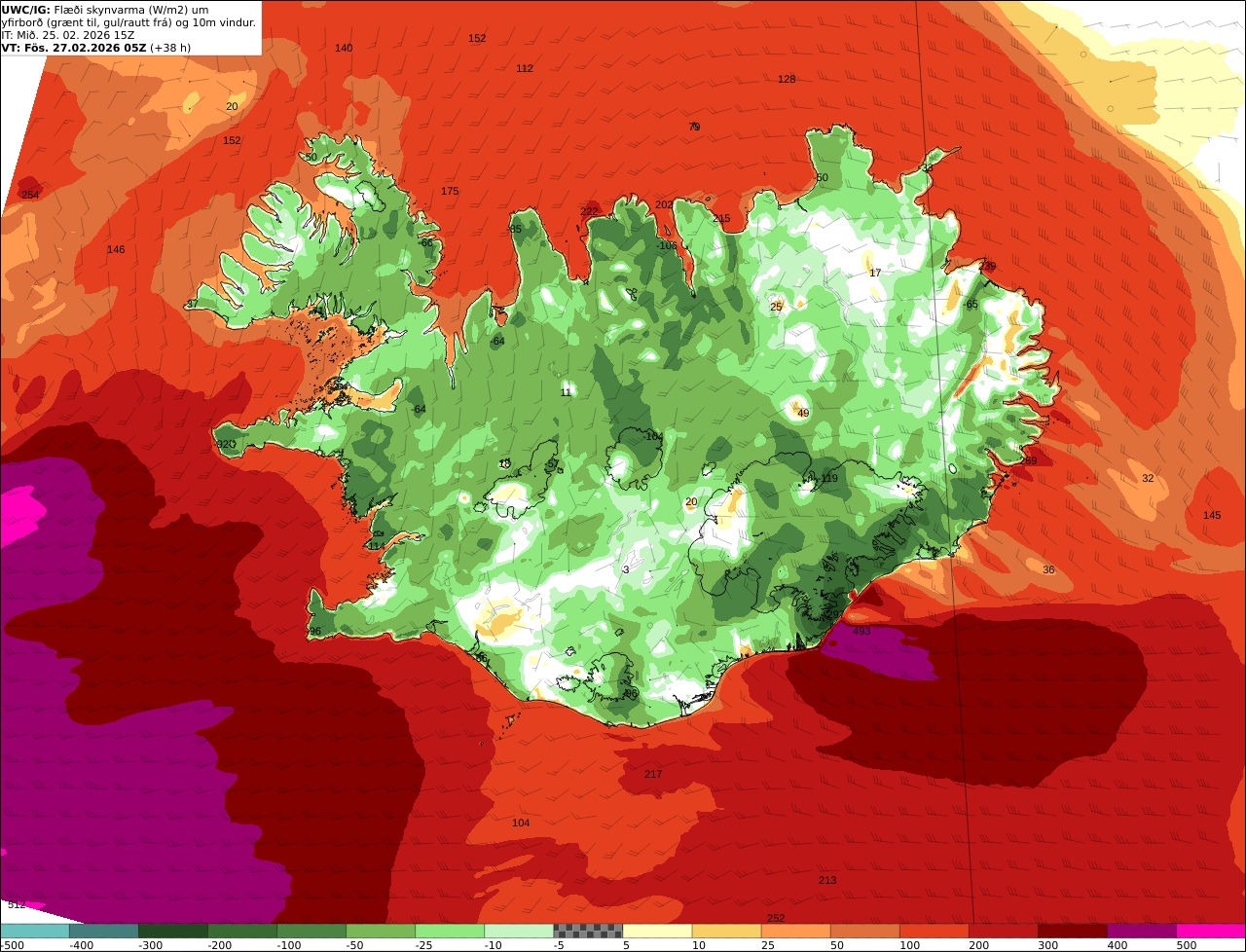Click the '252' value near the bottom edge
Screen dimensions: 1246x952
click(x=776, y=919)
